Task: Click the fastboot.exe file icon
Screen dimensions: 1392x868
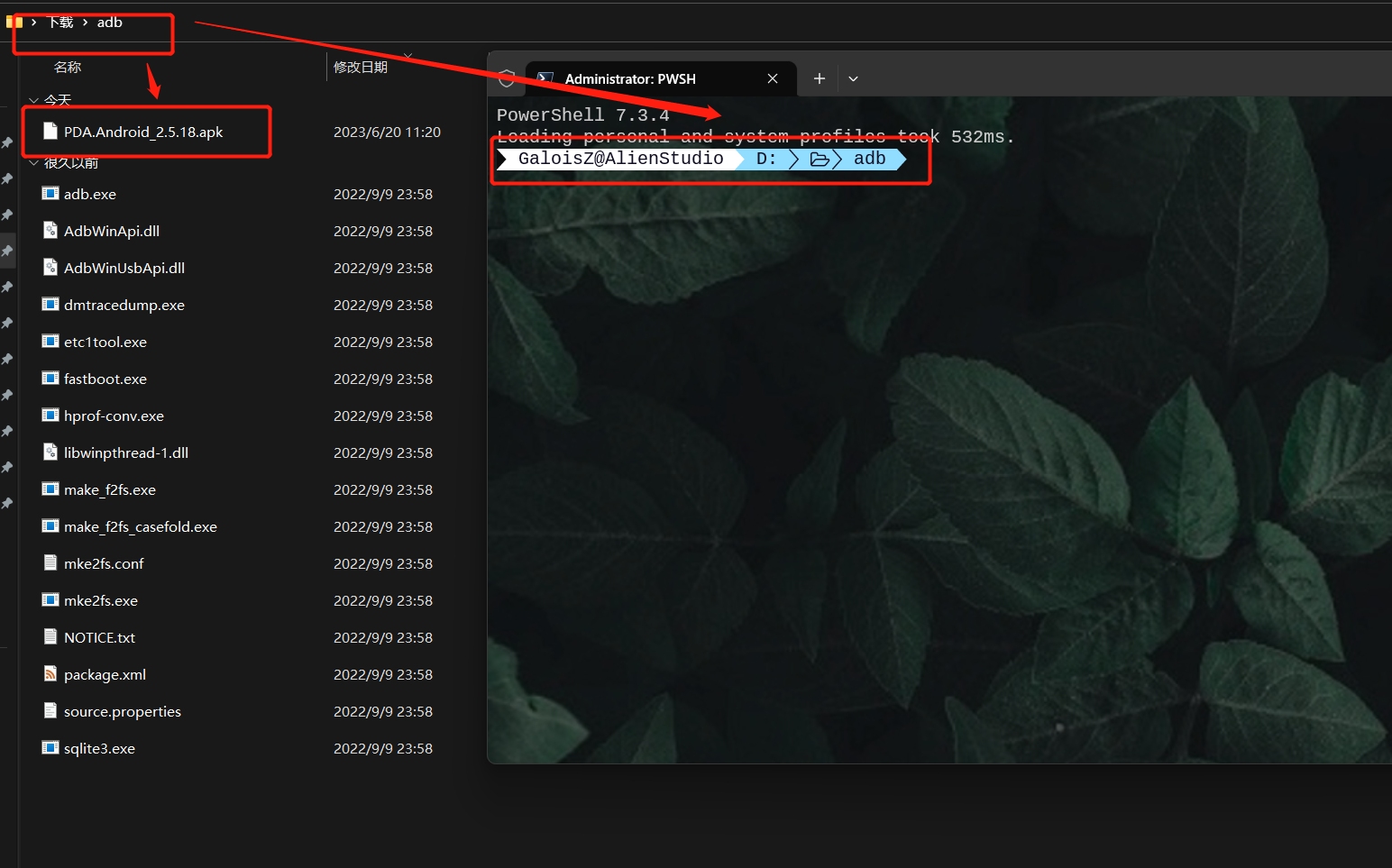Action: 50,378
